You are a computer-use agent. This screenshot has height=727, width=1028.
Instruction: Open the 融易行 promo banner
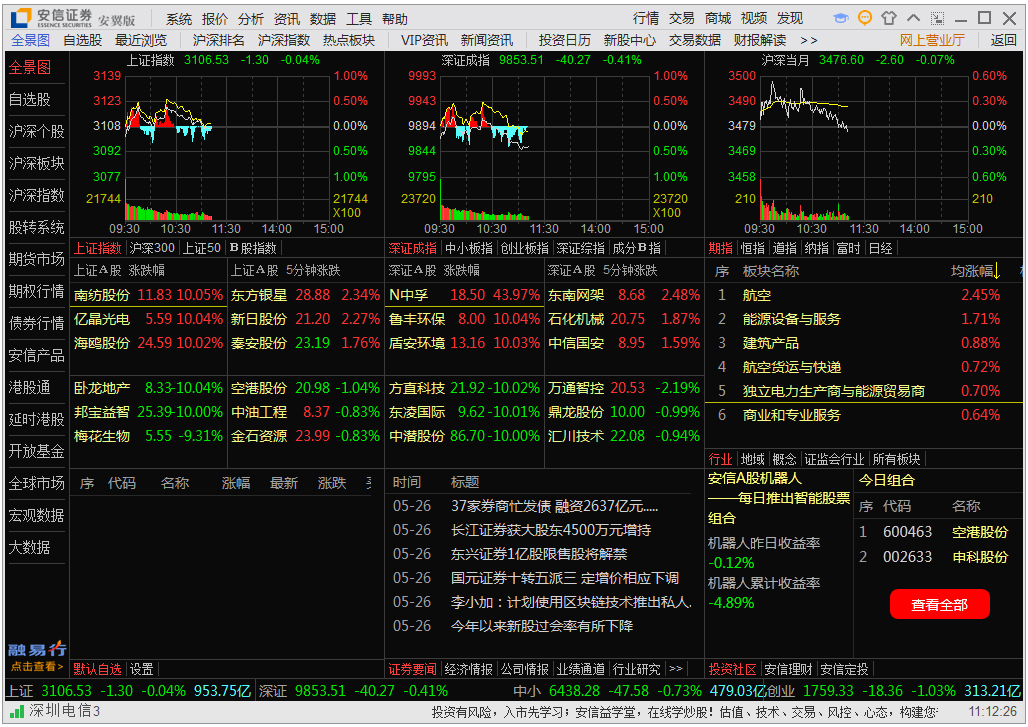coord(37,656)
